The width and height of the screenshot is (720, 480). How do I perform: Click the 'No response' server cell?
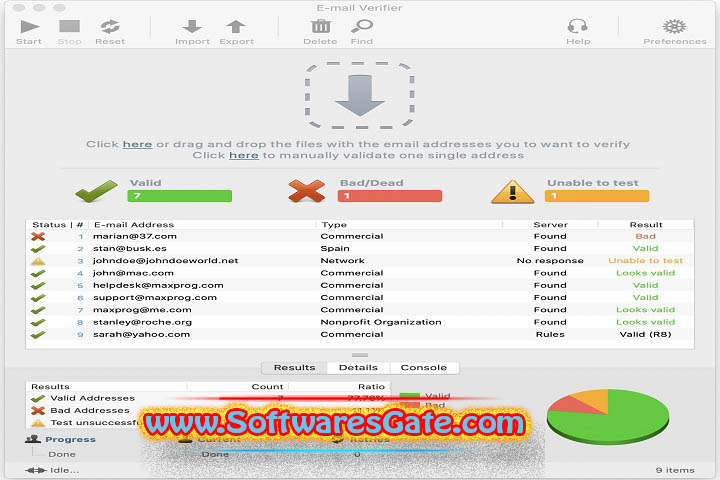pos(550,260)
